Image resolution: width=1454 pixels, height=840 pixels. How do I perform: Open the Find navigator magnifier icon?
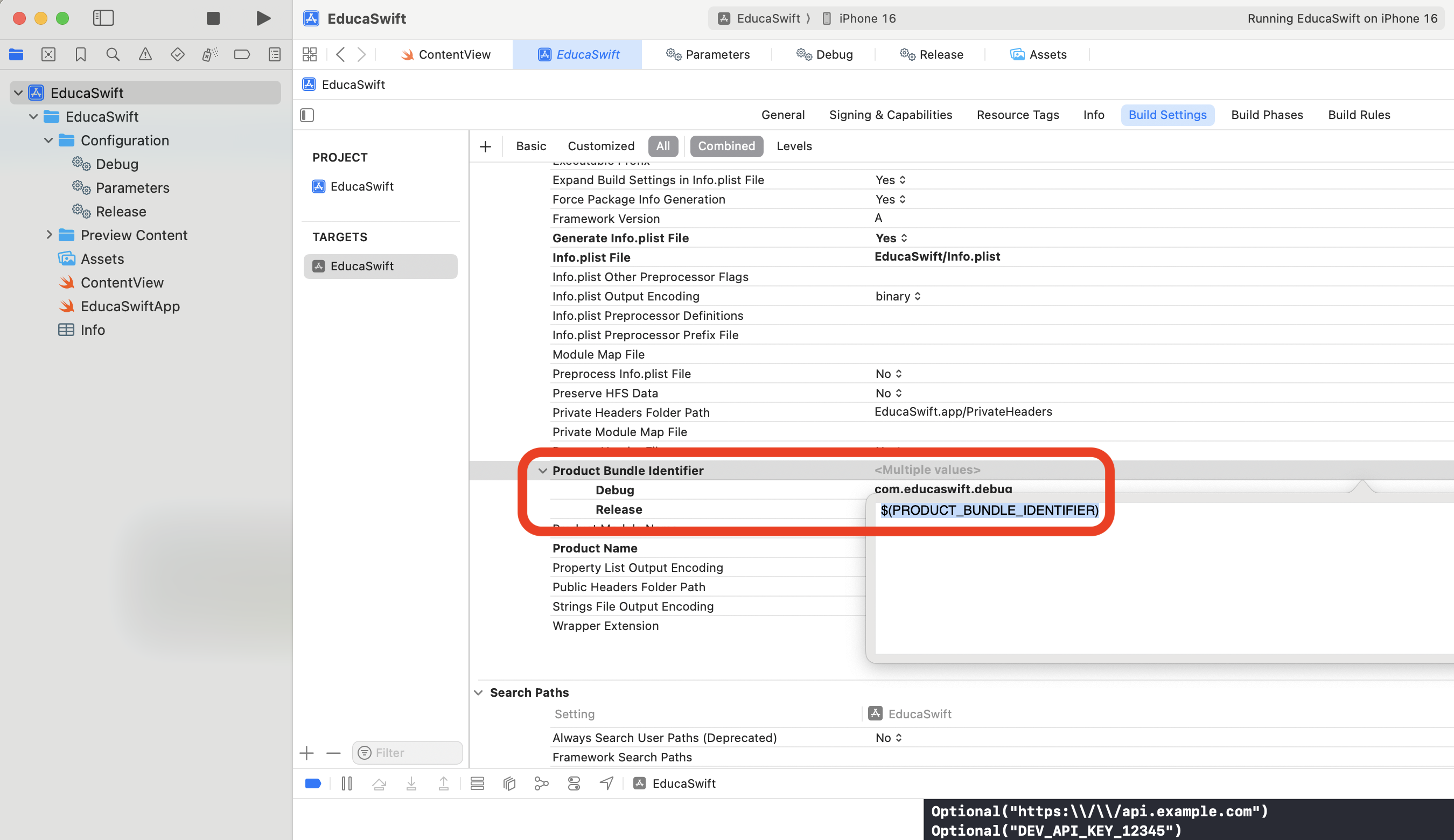click(113, 55)
